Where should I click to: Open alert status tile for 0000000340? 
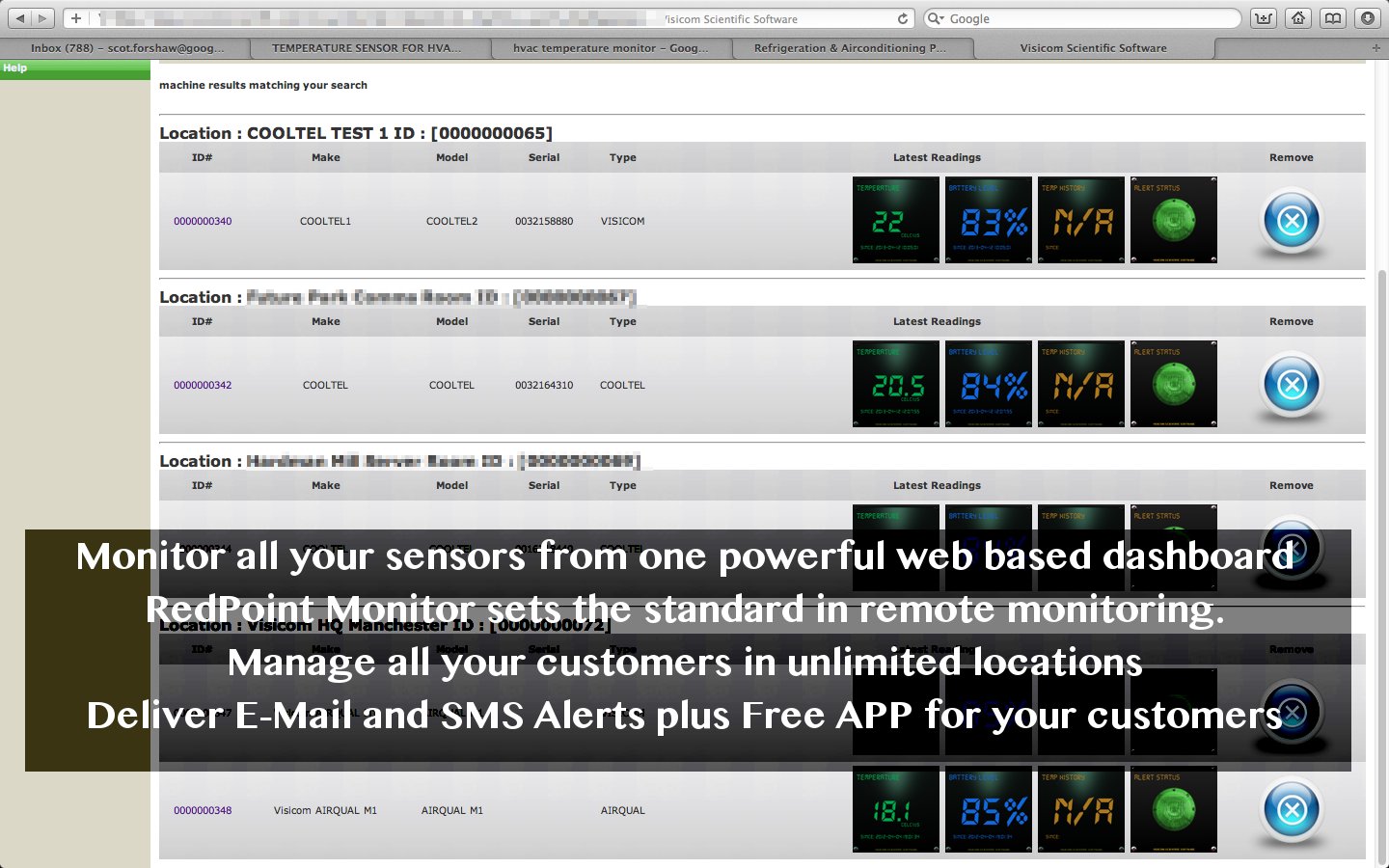(x=1174, y=220)
